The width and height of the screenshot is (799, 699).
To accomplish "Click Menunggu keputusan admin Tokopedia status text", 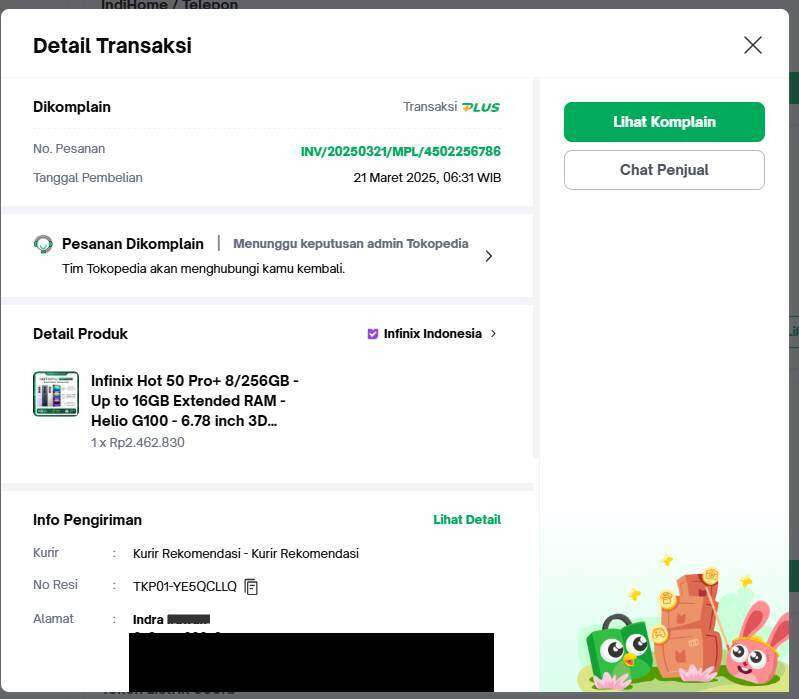I will click(x=351, y=244).
